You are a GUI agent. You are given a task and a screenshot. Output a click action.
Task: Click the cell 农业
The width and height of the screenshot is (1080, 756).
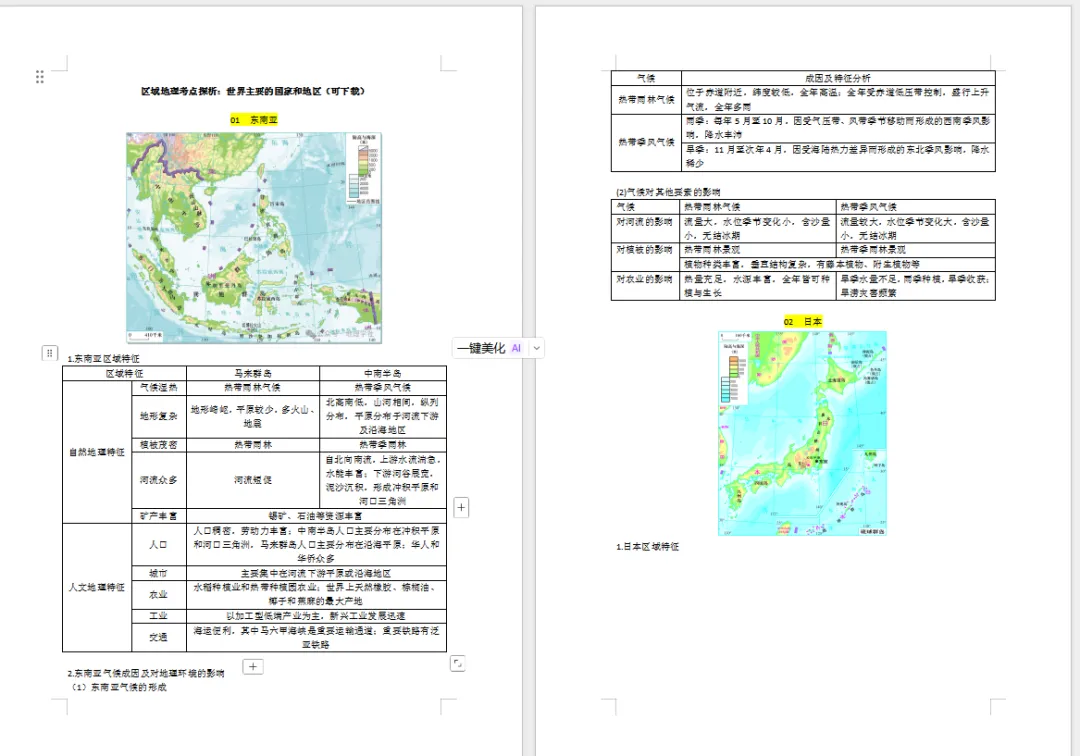tap(158, 594)
